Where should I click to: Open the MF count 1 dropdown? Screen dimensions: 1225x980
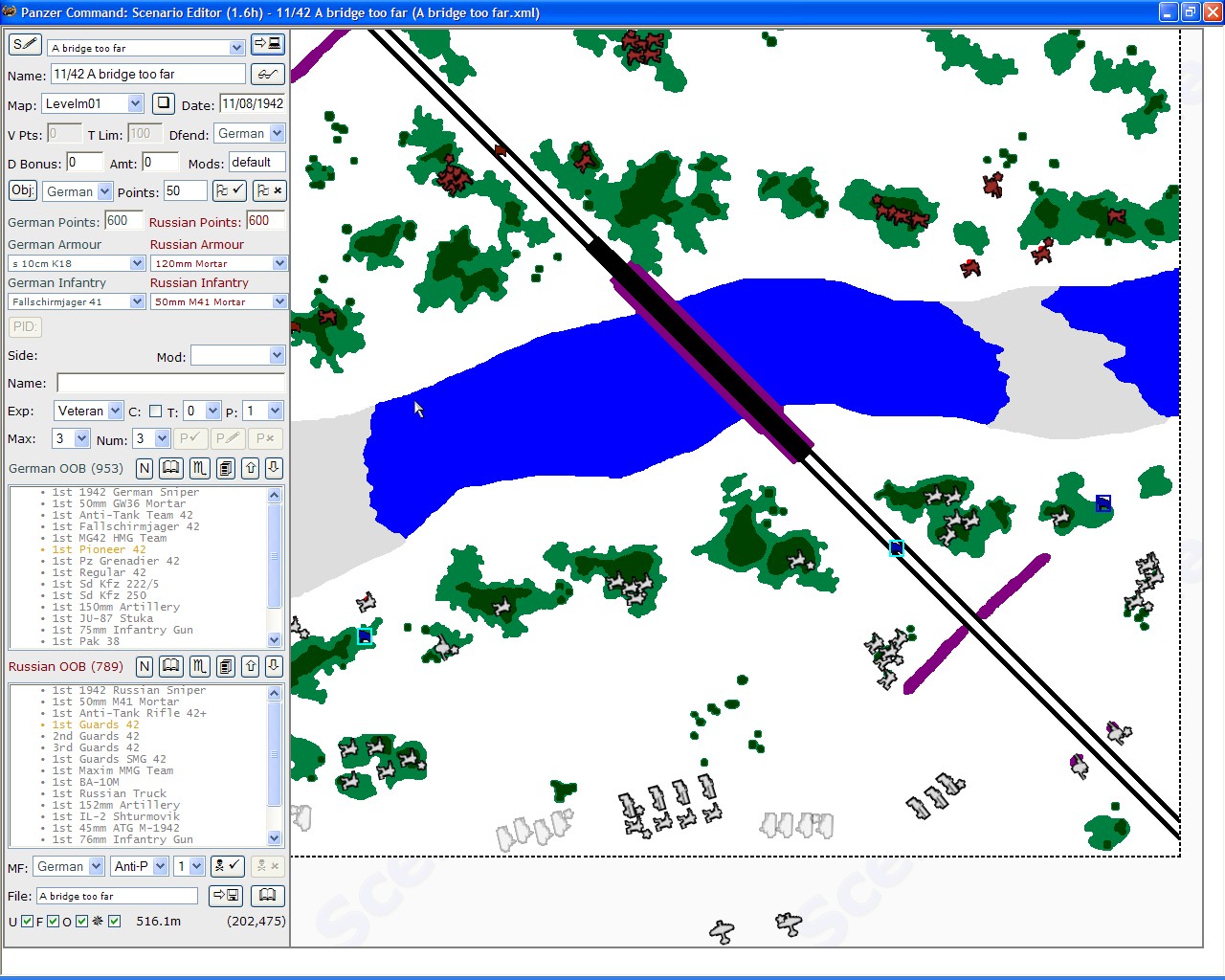coord(196,866)
